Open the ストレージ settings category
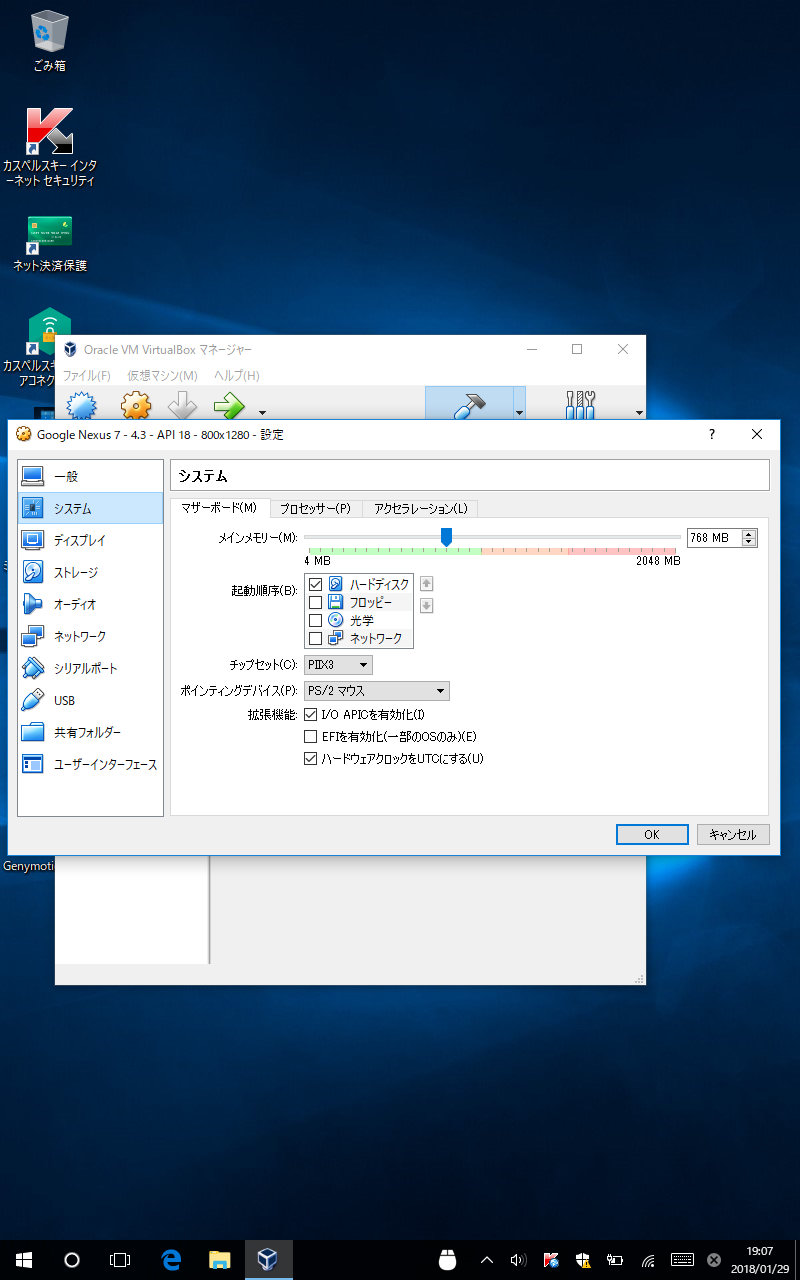This screenshot has height=1280, width=800. [91, 572]
